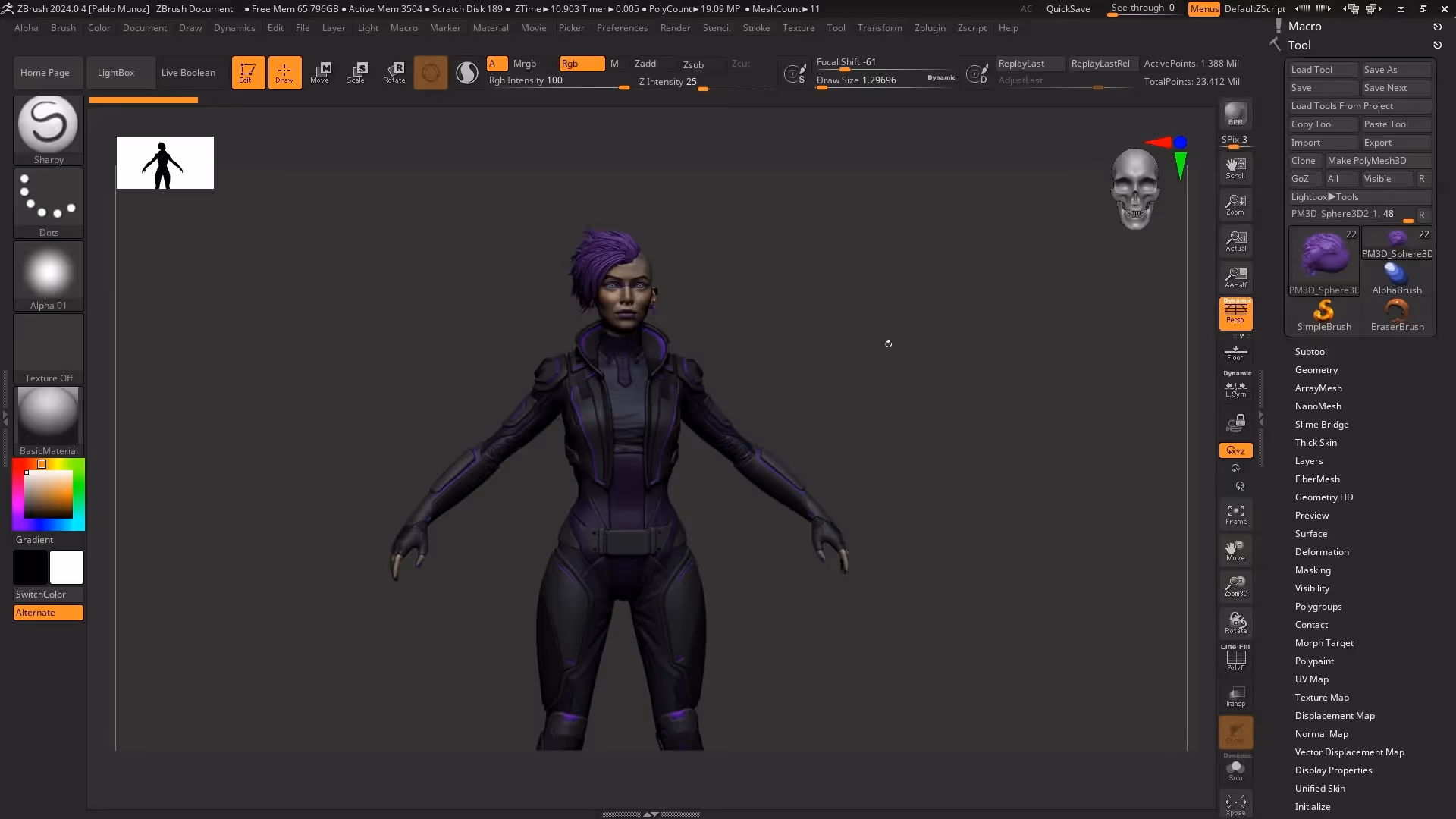Open the Sharpy brush selector
This screenshot has width=1456, height=819.
(x=49, y=130)
